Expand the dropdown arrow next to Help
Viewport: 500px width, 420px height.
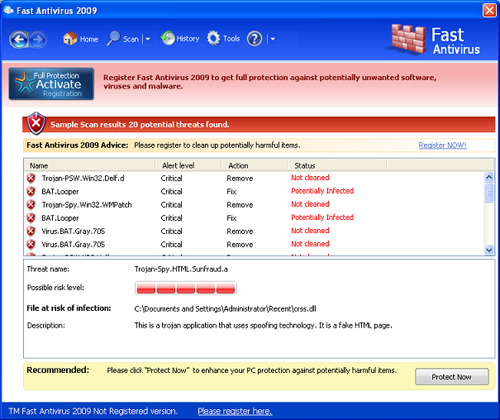point(273,39)
